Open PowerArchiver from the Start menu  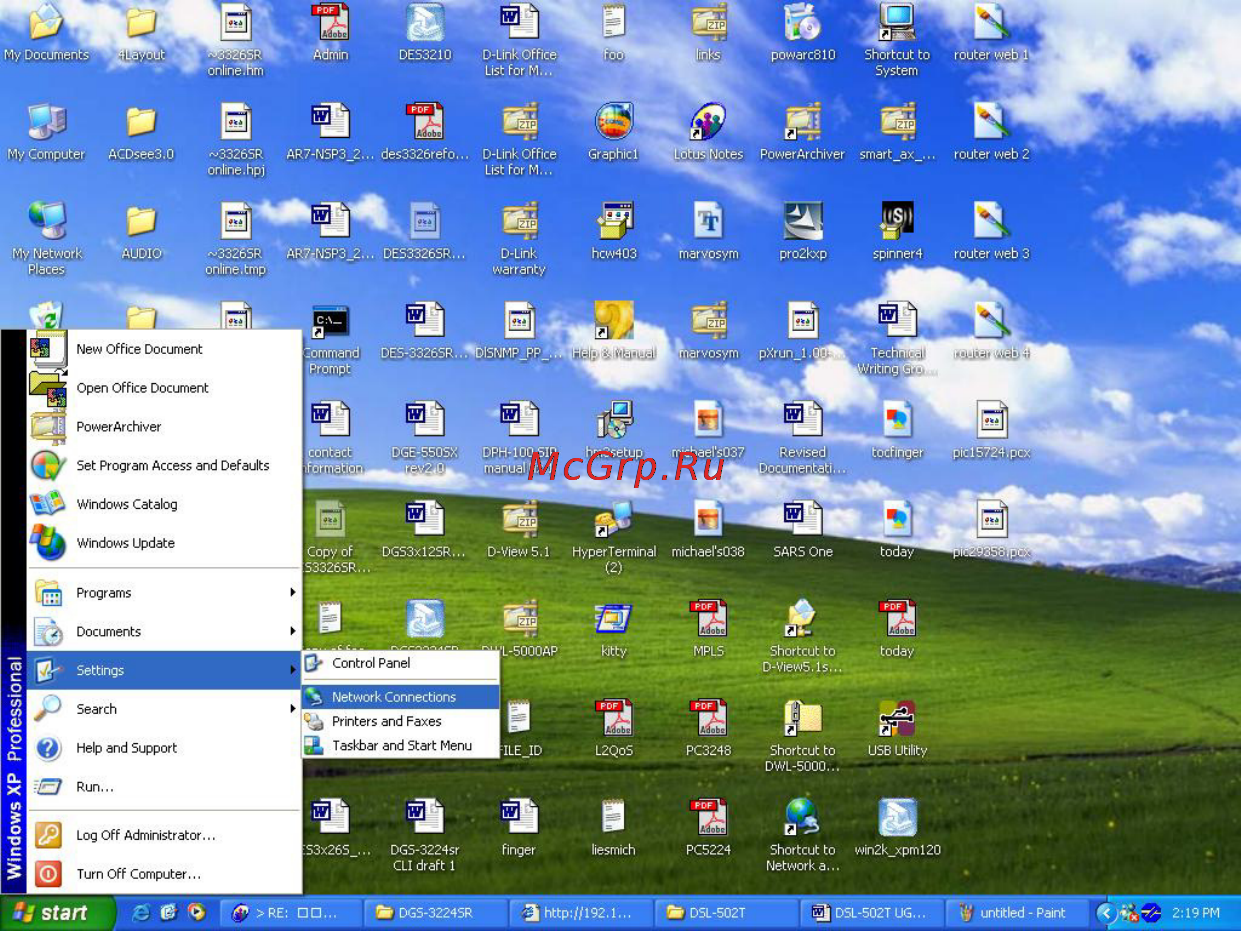[164, 427]
